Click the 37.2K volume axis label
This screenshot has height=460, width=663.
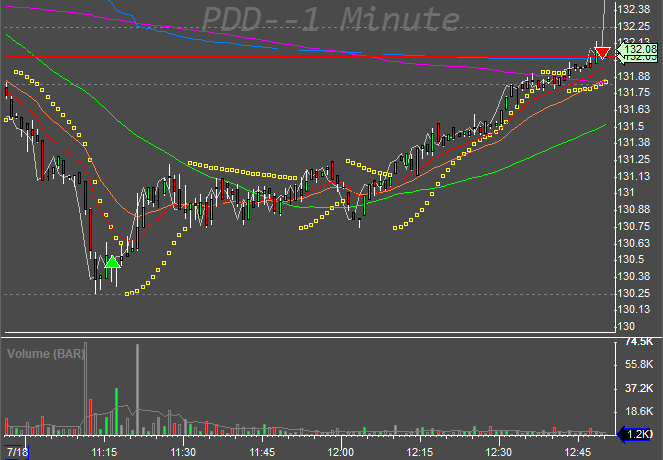pyautogui.click(x=639, y=388)
